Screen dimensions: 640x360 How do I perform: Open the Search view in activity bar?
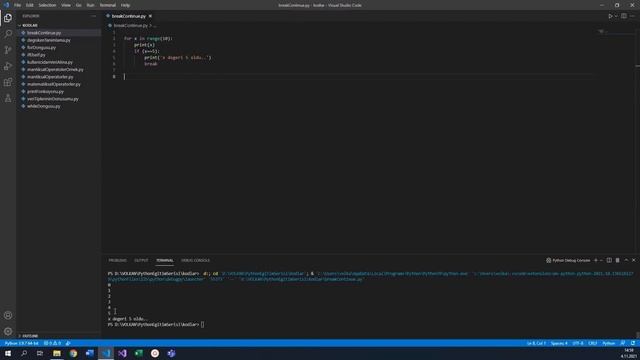pos(8,33)
